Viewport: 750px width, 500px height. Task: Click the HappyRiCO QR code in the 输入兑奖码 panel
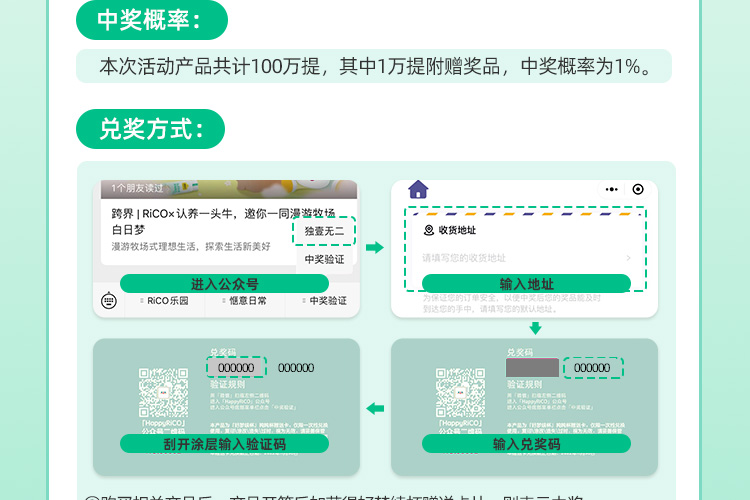(460, 392)
